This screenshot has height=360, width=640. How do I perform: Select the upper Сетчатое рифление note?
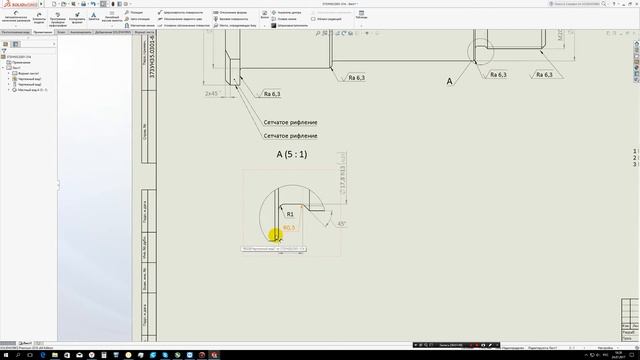tap(290, 122)
